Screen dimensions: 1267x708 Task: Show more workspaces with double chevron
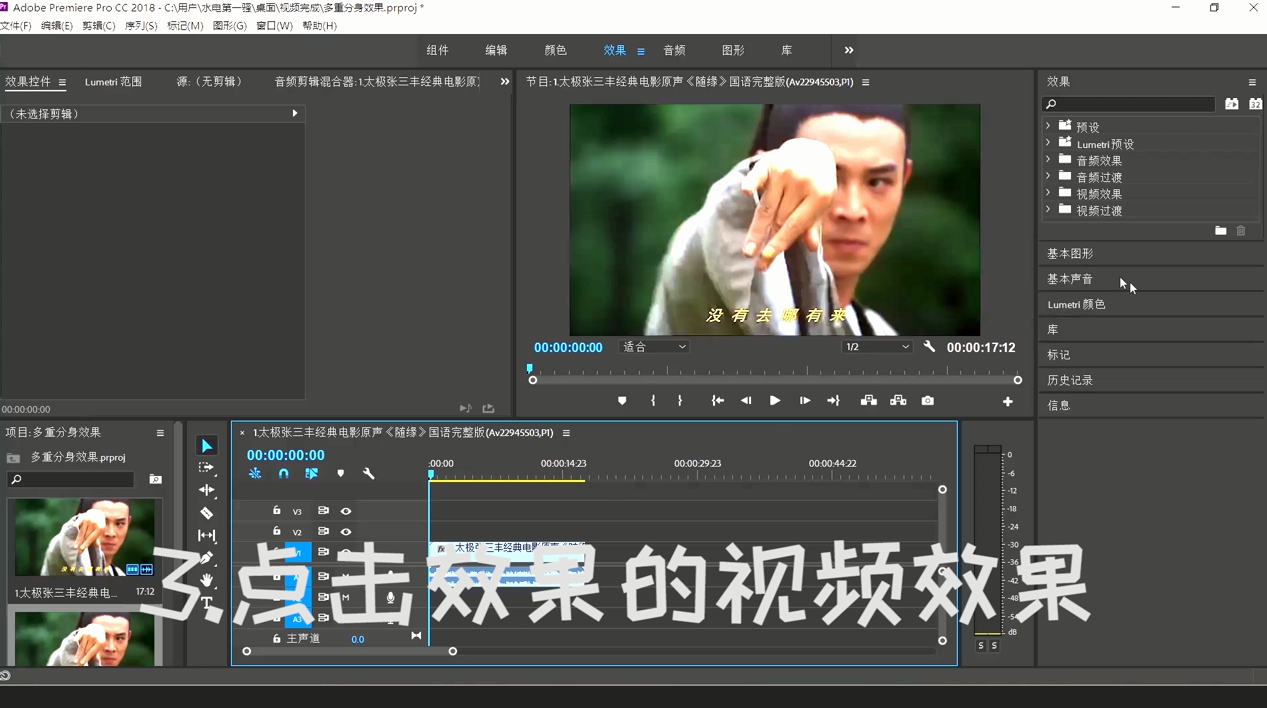[848, 50]
